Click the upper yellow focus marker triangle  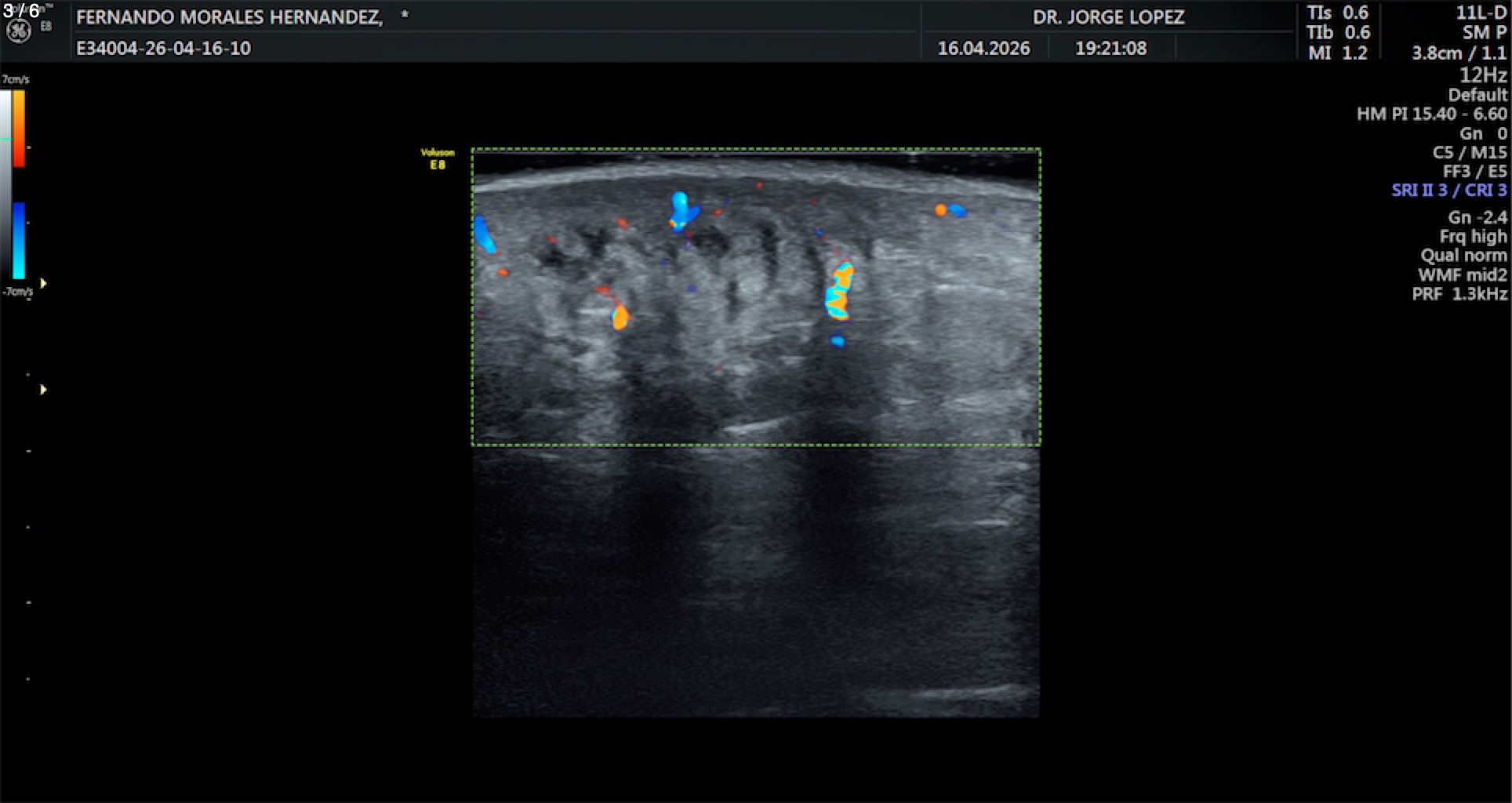(x=44, y=283)
